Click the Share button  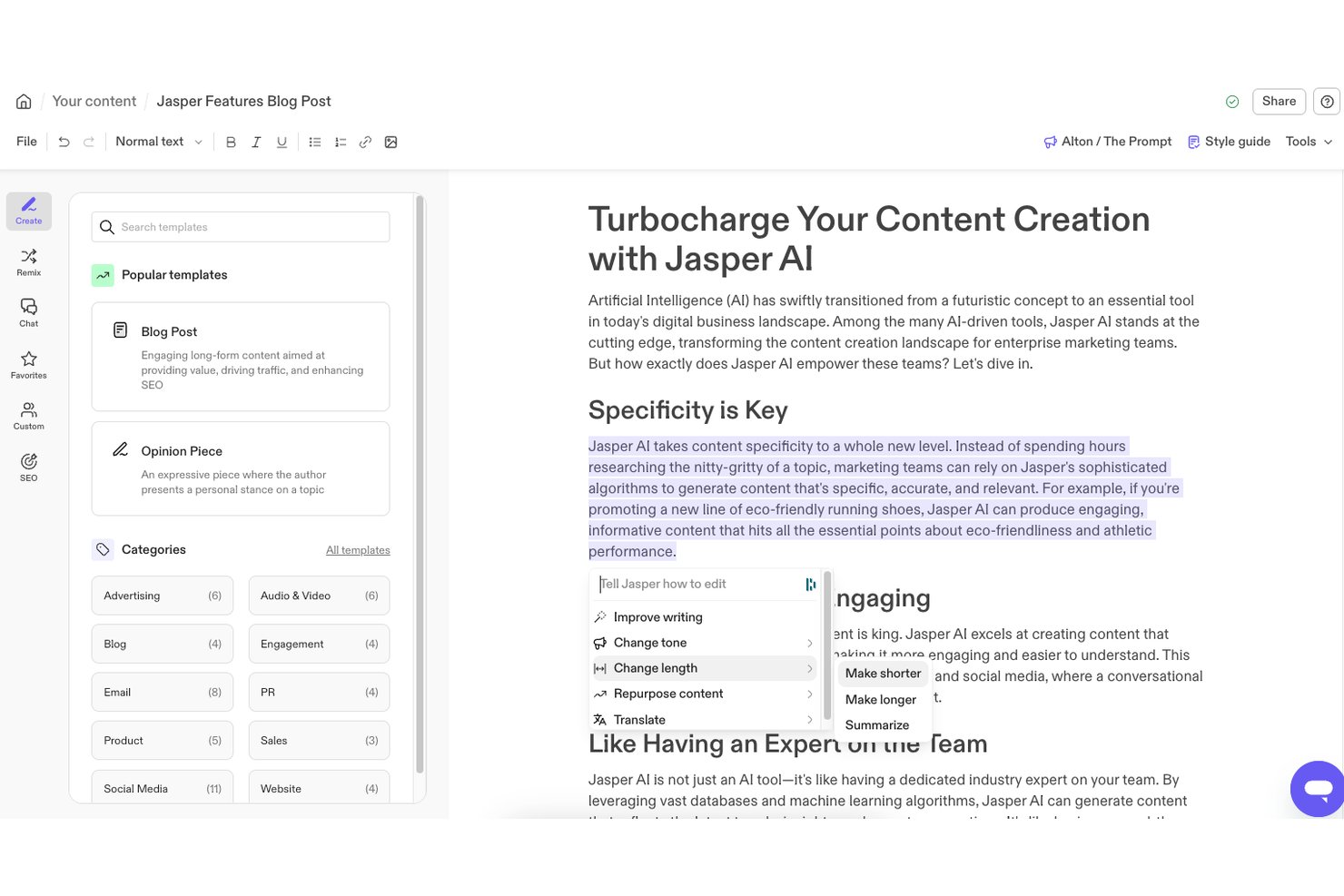click(x=1279, y=102)
